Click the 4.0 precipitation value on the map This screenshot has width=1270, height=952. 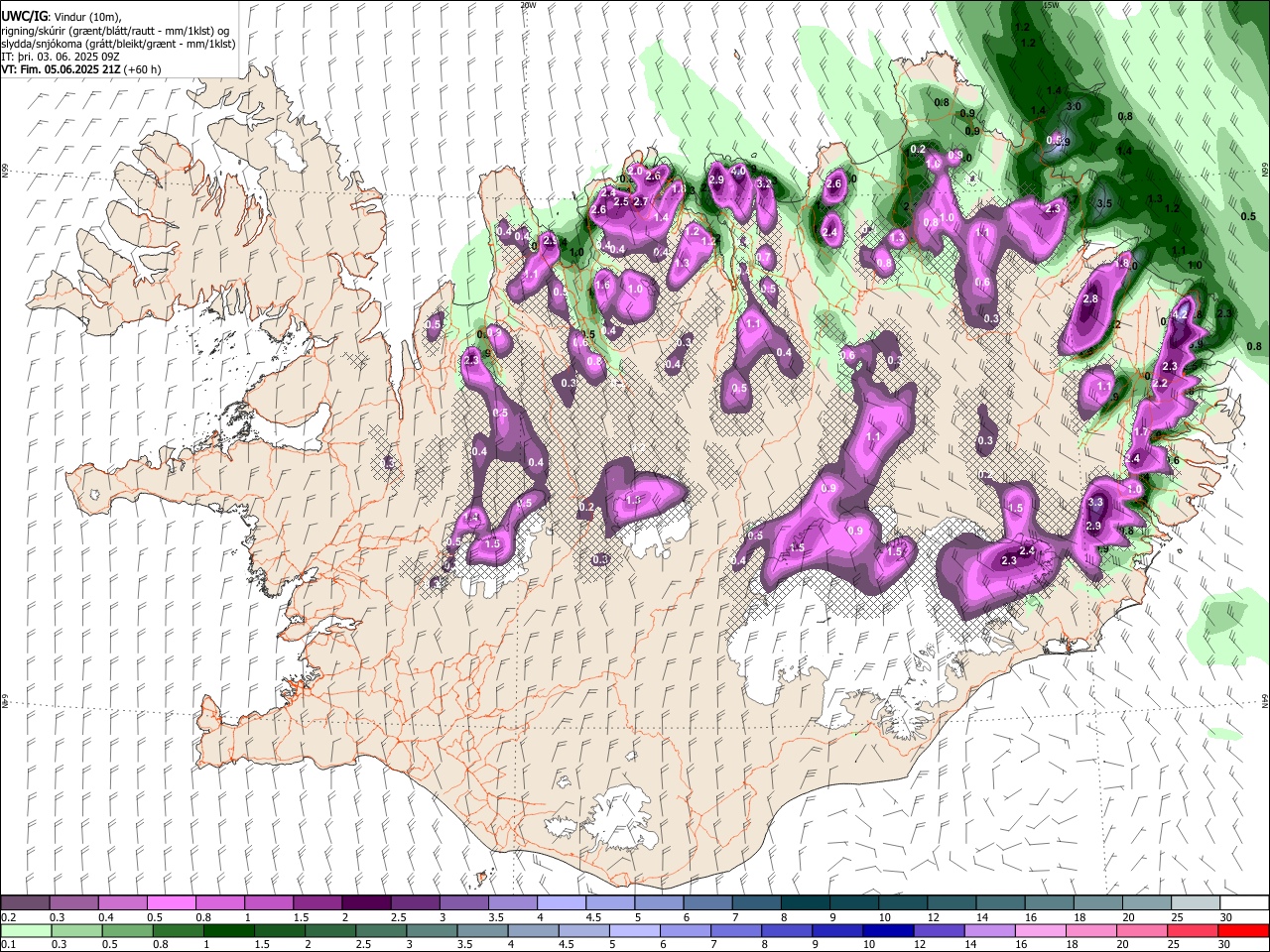[x=737, y=171]
